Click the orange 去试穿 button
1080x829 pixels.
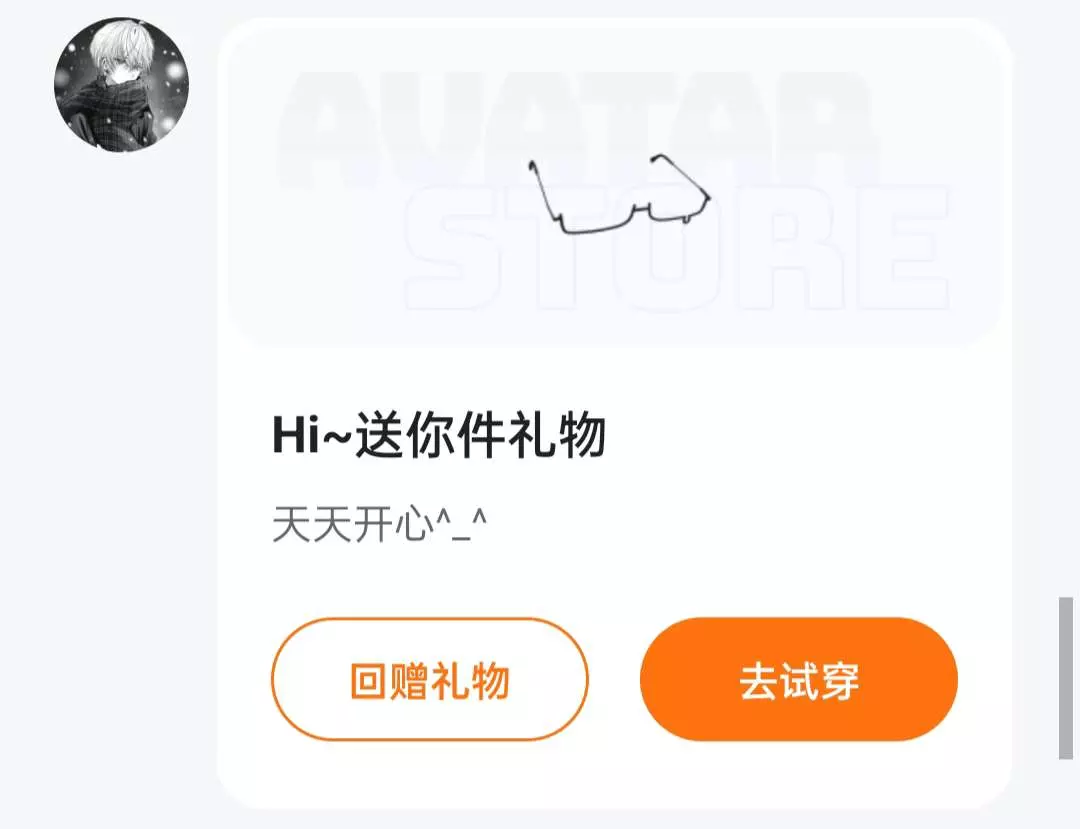pyautogui.click(x=799, y=679)
